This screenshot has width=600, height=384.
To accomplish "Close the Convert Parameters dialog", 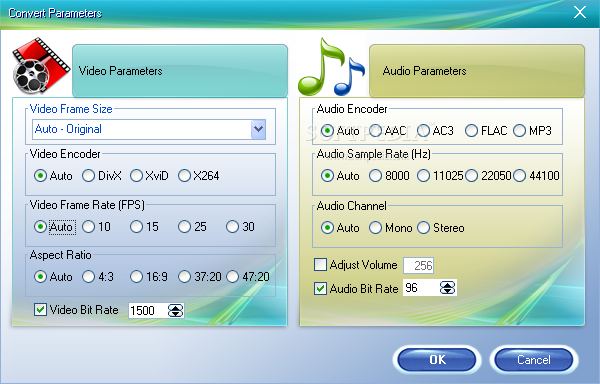I will [580, 12].
